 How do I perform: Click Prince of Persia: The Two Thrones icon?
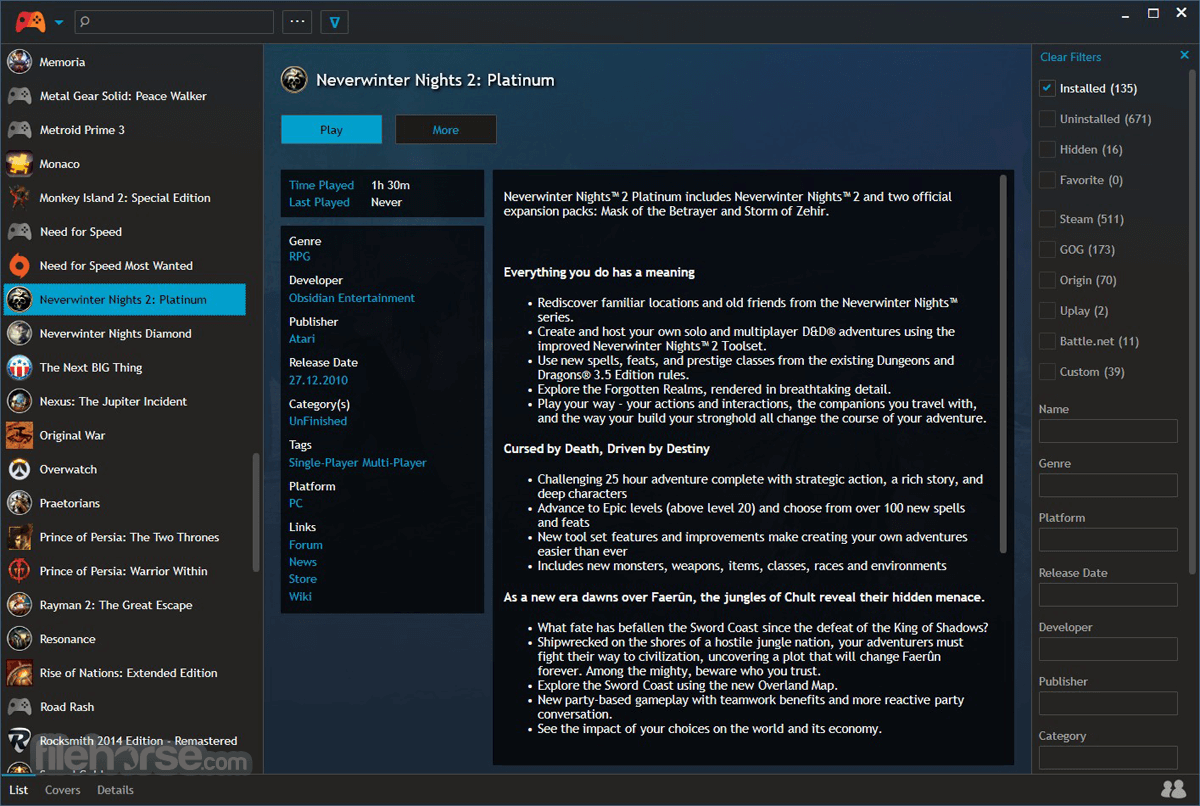click(19, 538)
